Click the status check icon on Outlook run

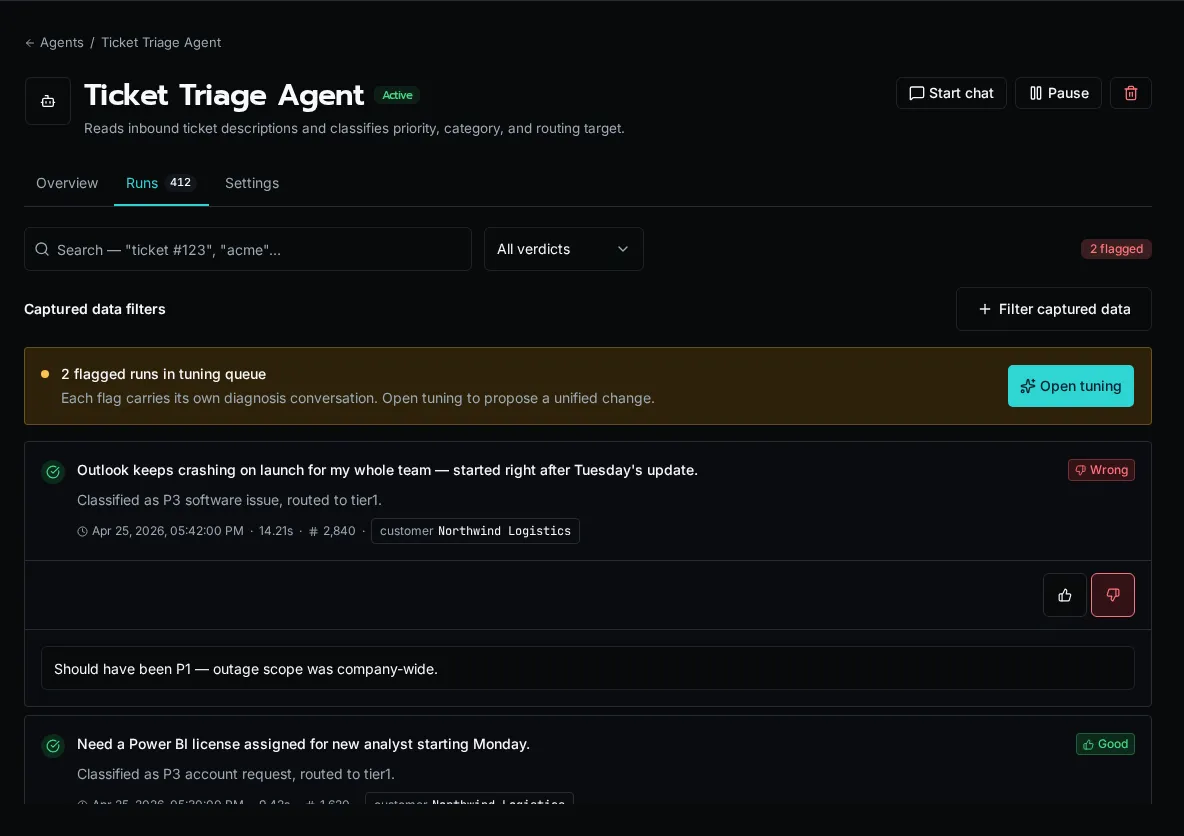point(53,472)
